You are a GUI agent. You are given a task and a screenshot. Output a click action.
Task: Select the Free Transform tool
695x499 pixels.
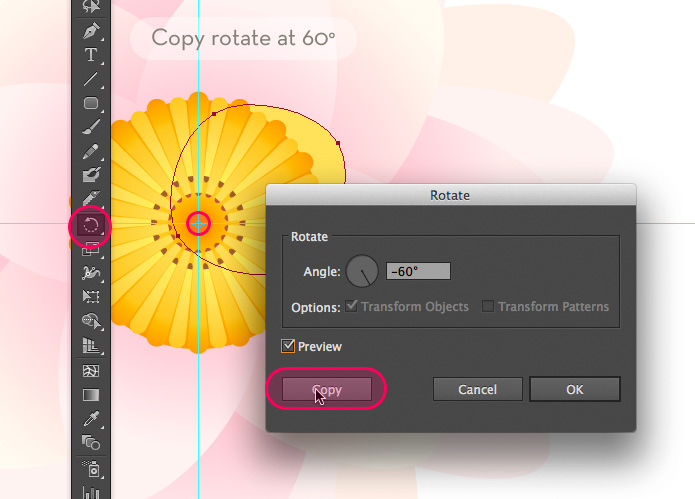click(x=91, y=296)
